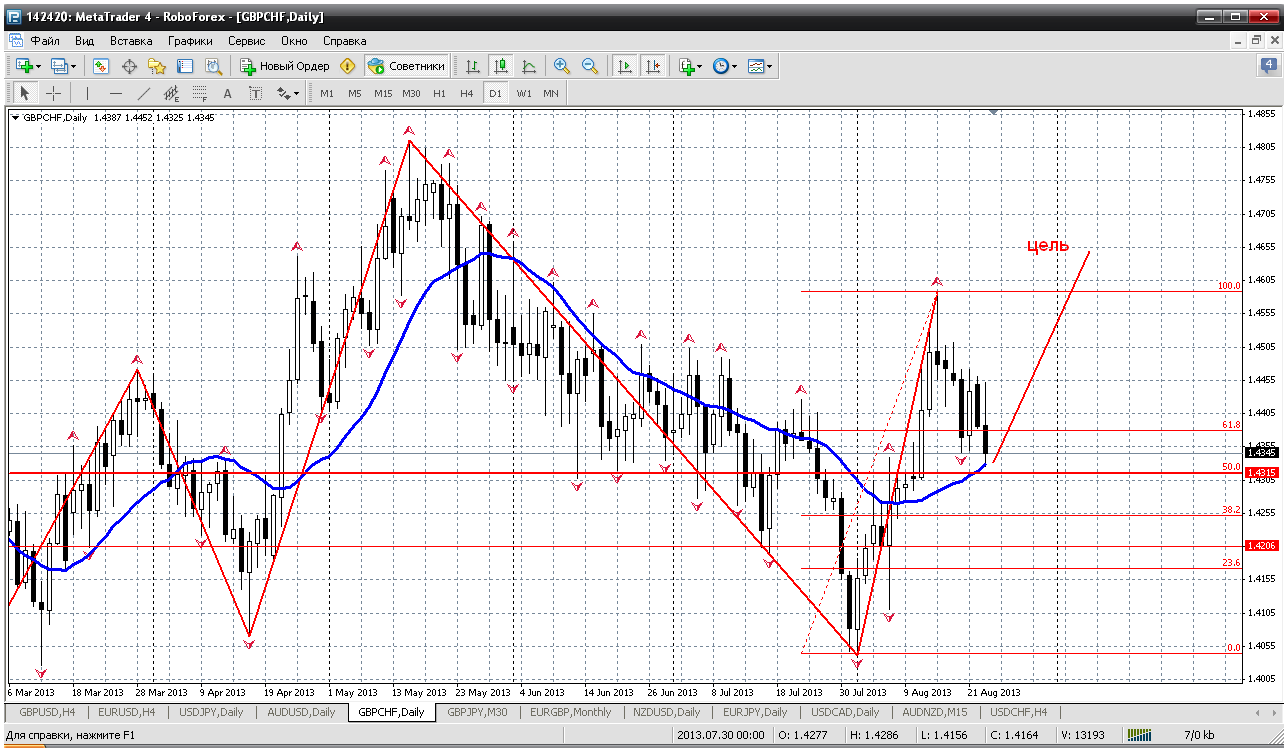Open the Indicators list dropdown
1288x748 pixels.
click(x=699, y=66)
